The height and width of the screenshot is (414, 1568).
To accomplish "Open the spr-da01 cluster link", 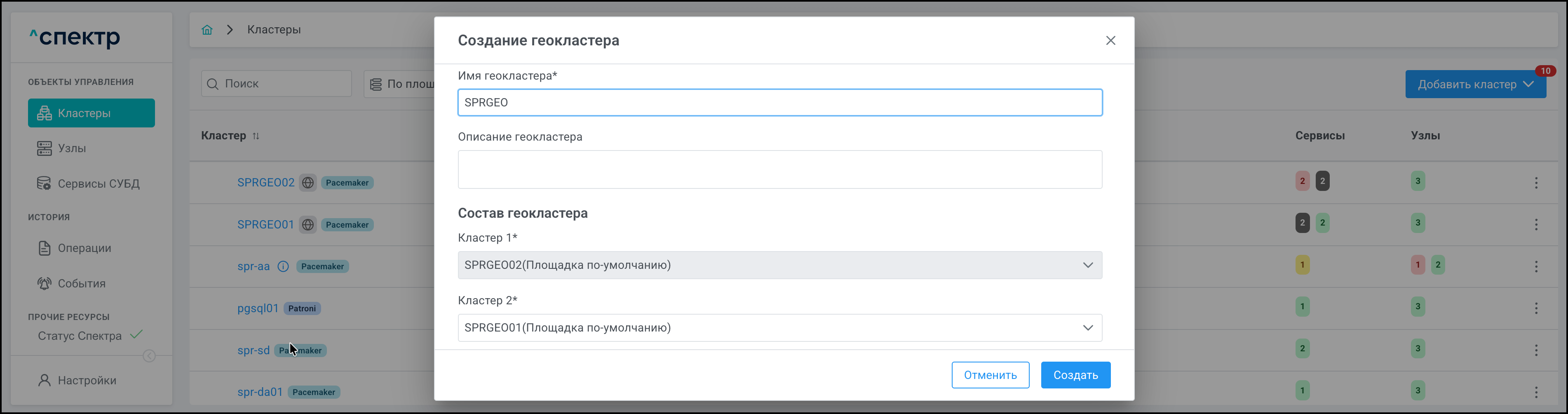I will pyautogui.click(x=260, y=392).
